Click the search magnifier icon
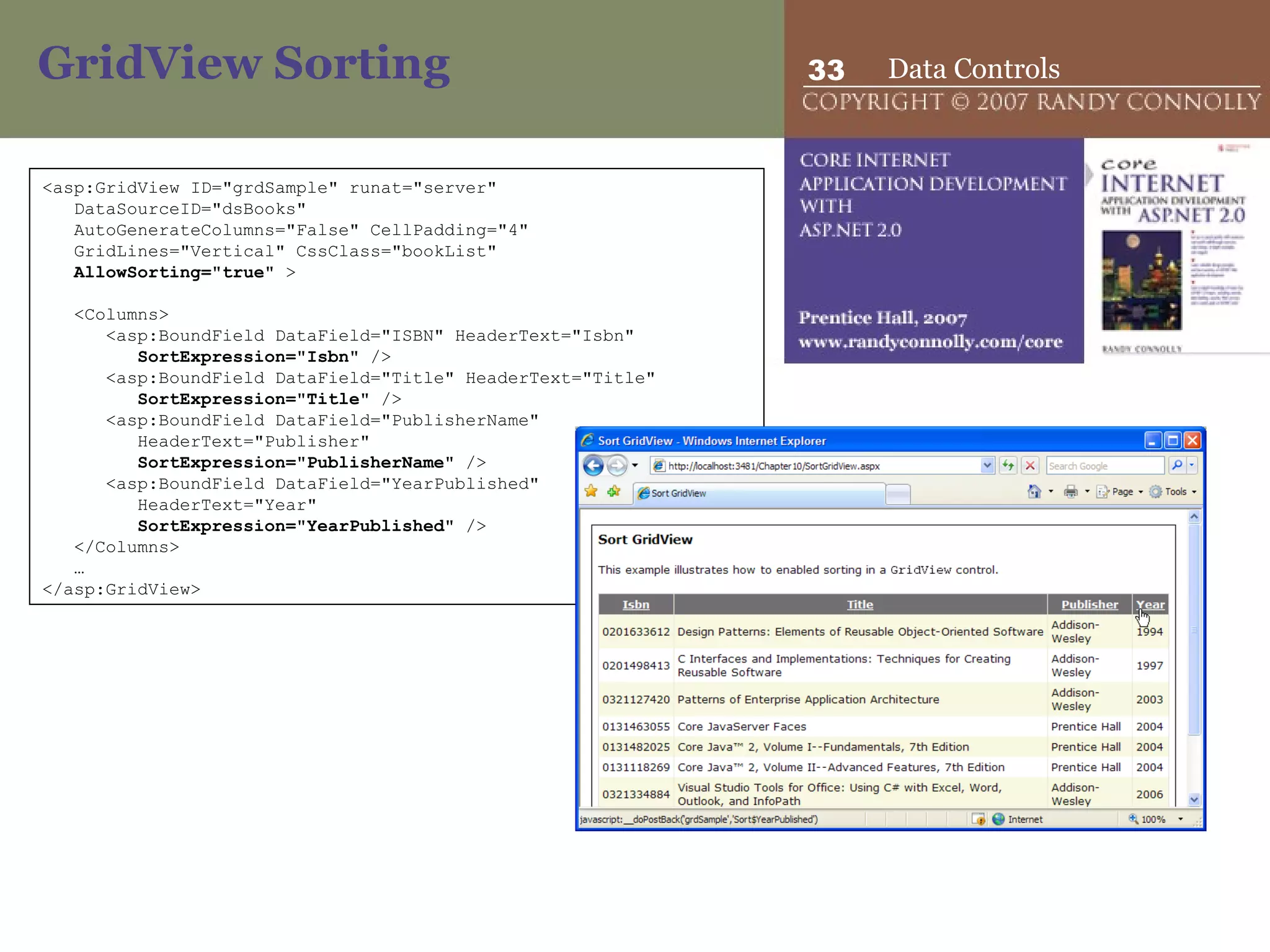 click(x=1177, y=465)
